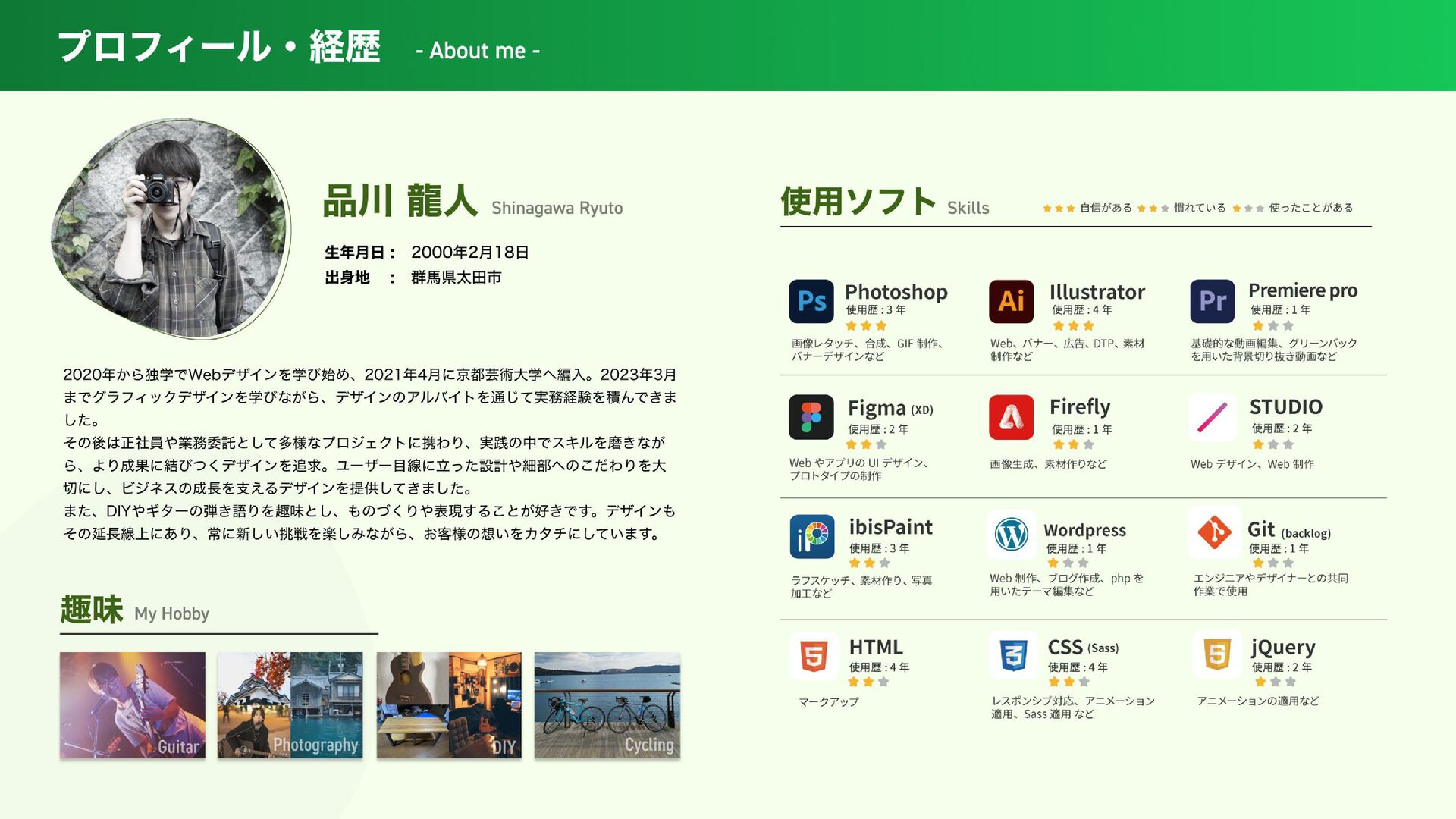Click the HTML skill name
The height and width of the screenshot is (819, 1456).
point(876,647)
